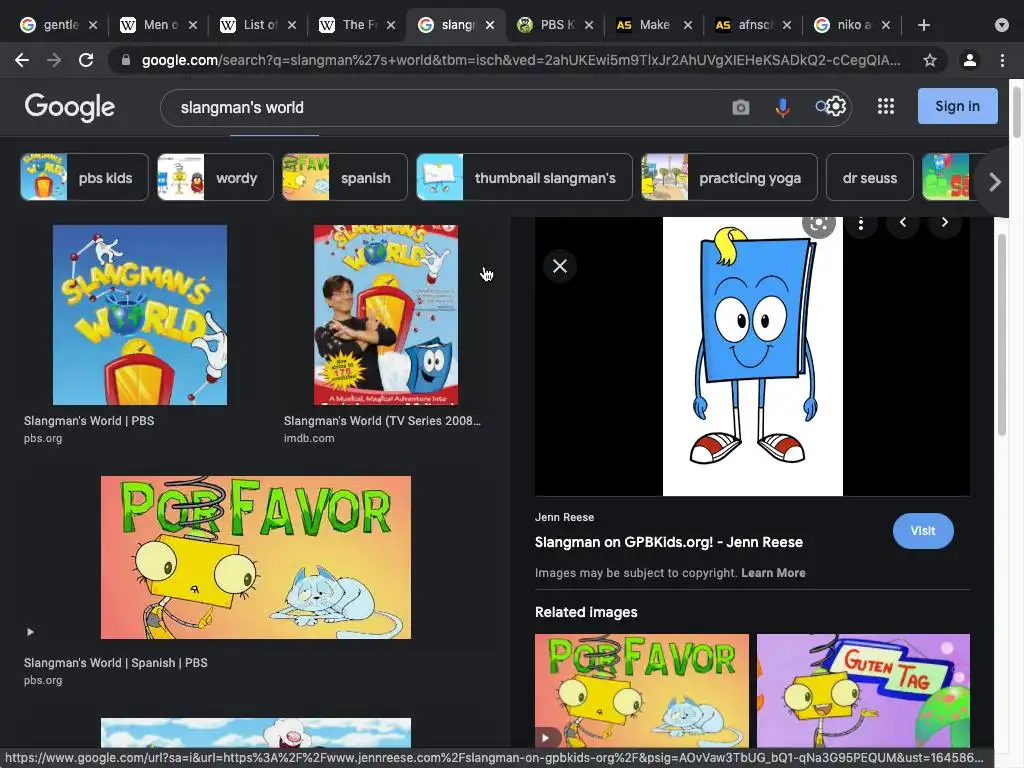Click the browser forward arrow
Viewport: 1024px width, 768px height.
click(54, 60)
